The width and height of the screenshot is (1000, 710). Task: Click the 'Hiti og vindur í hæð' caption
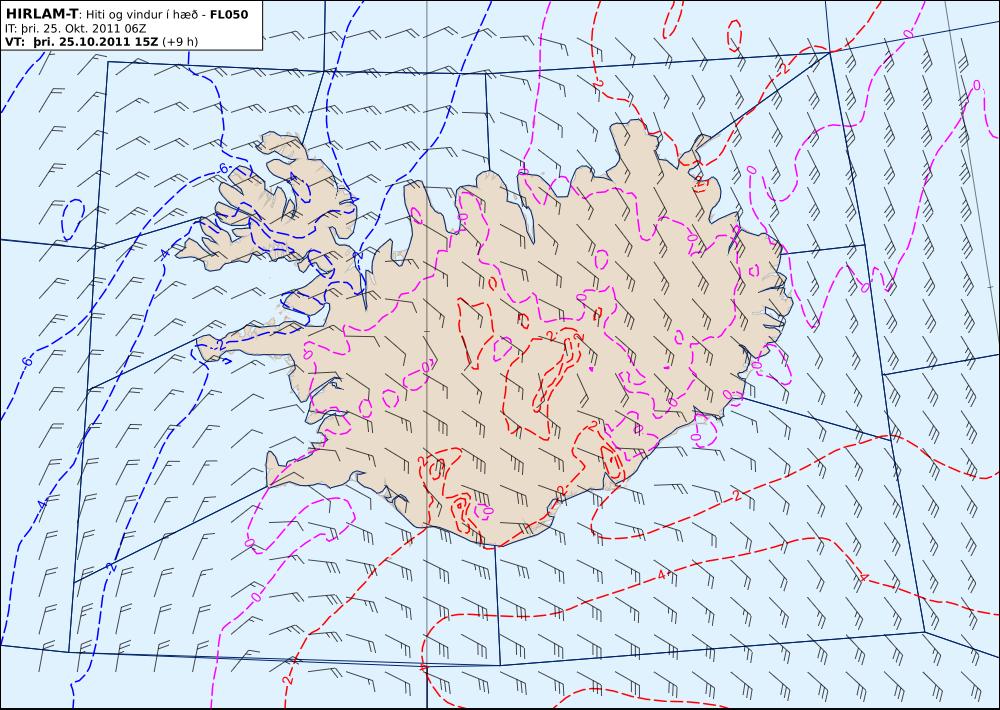pos(143,15)
